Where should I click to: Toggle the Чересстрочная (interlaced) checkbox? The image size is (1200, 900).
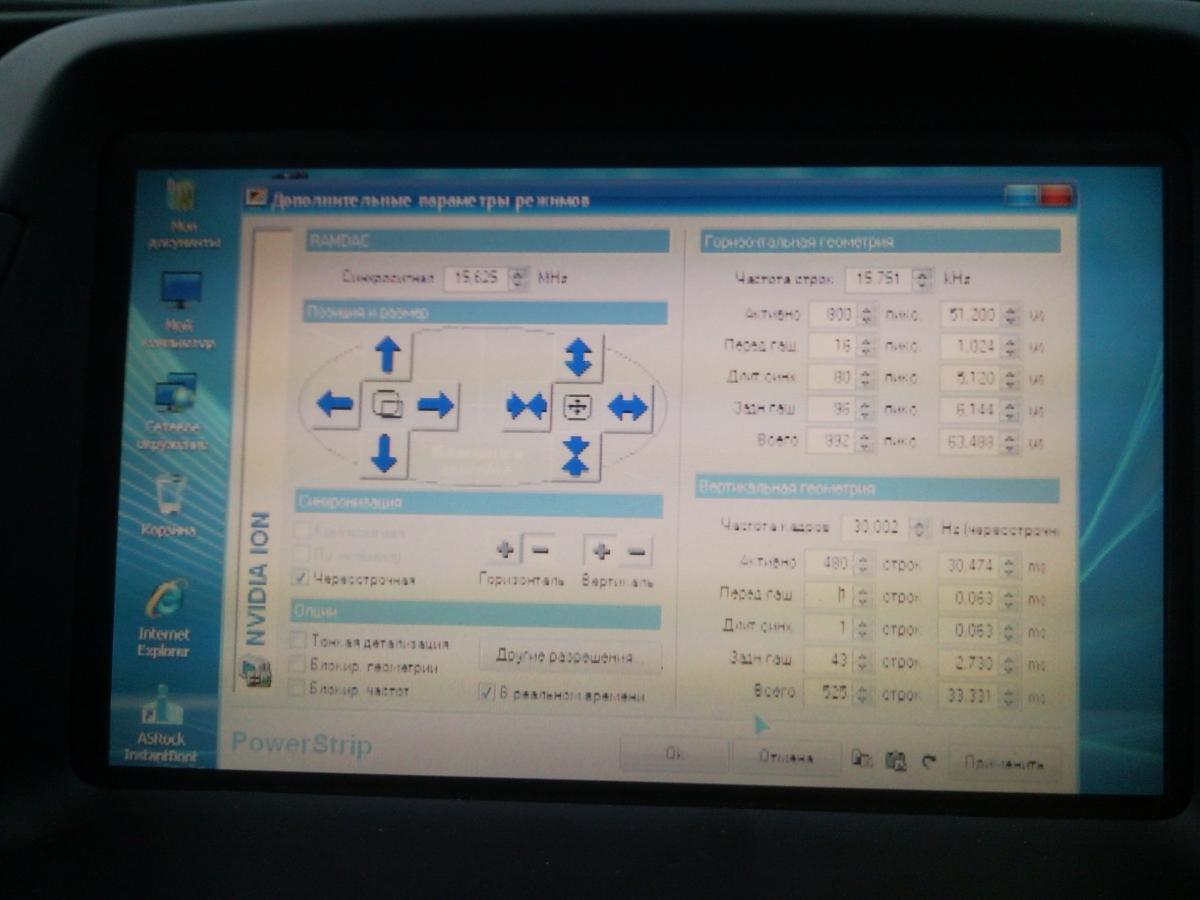(x=301, y=578)
